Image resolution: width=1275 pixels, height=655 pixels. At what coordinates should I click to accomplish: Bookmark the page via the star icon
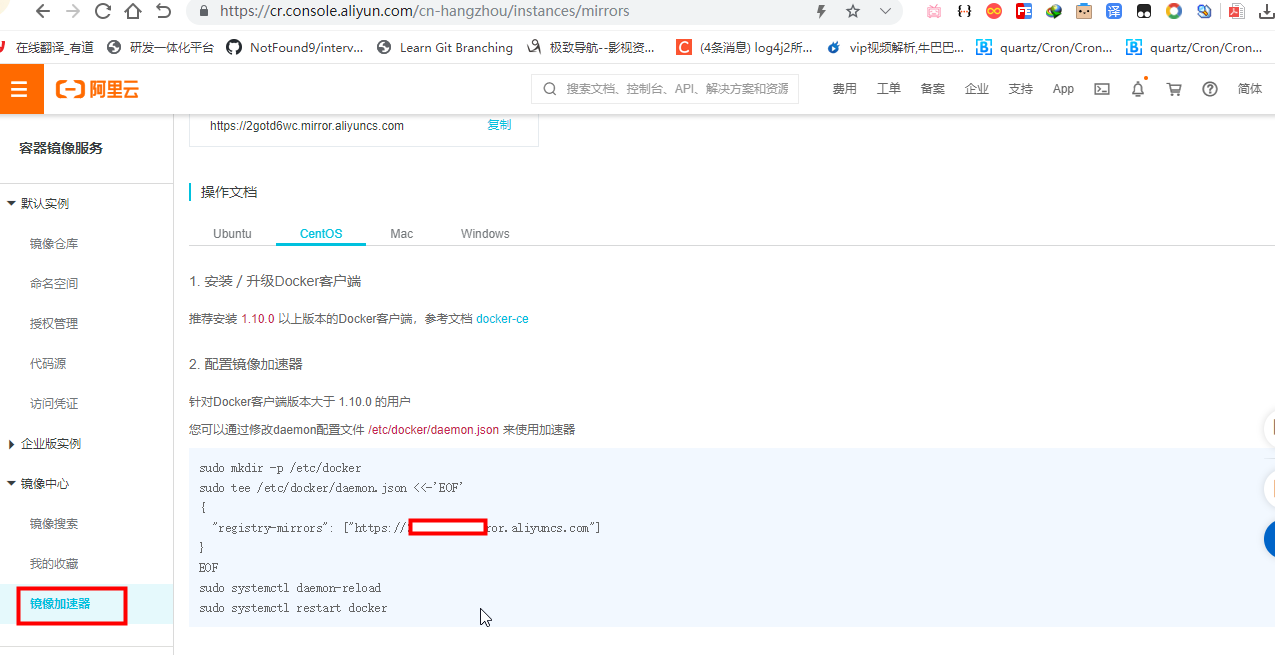[x=852, y=12]
